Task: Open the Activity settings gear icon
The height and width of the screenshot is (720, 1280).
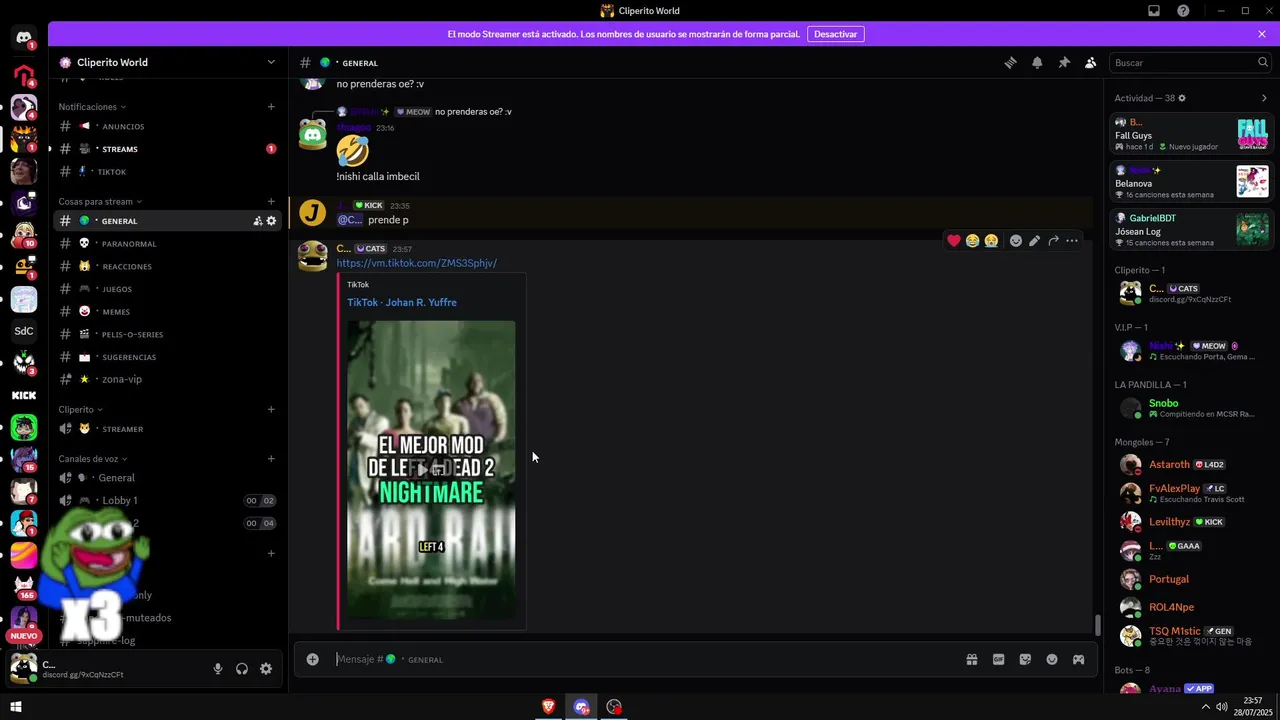Action: (1182, 98)
